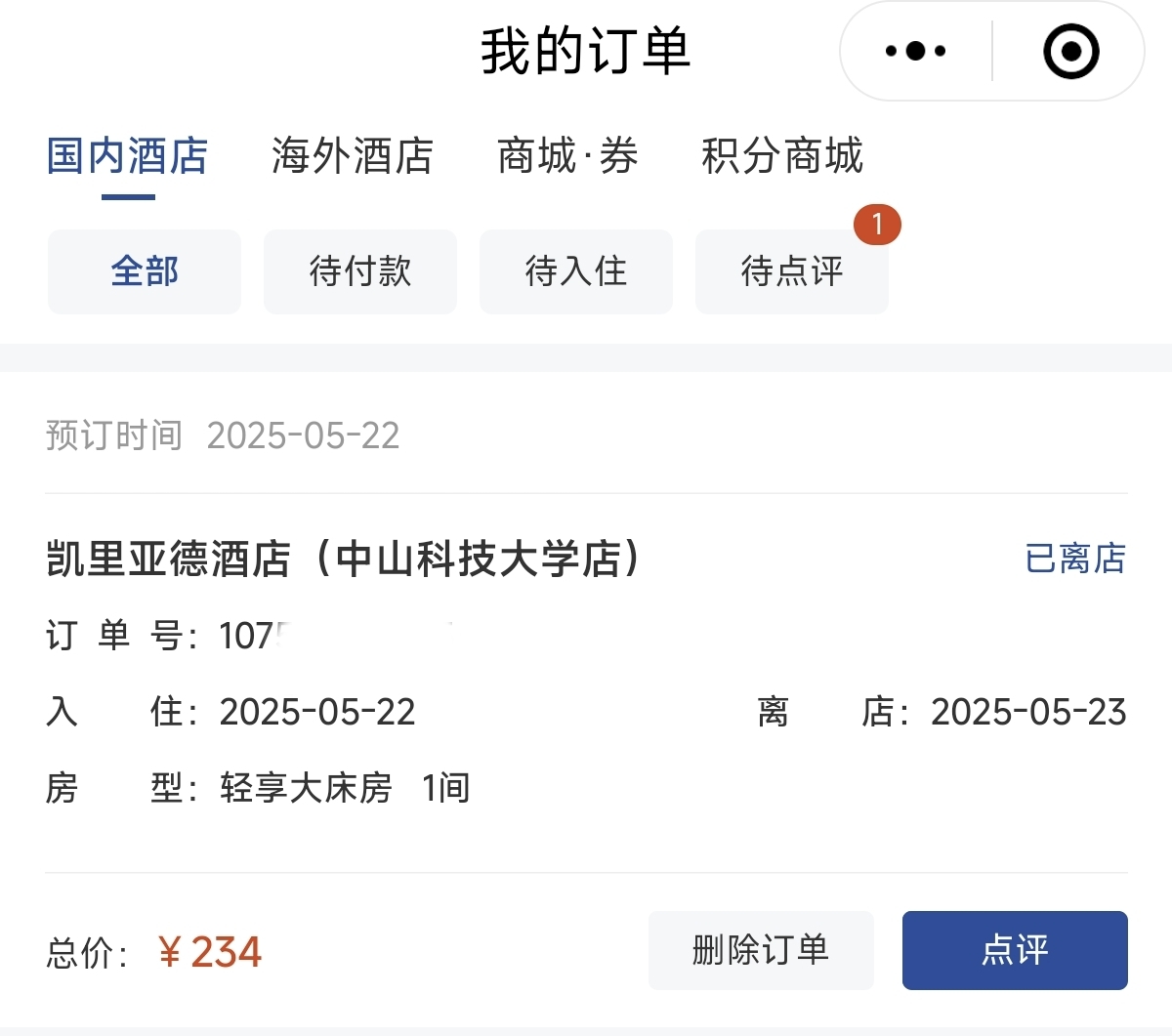Click the check-in date 2025-05-22

[x=317, y=712]
